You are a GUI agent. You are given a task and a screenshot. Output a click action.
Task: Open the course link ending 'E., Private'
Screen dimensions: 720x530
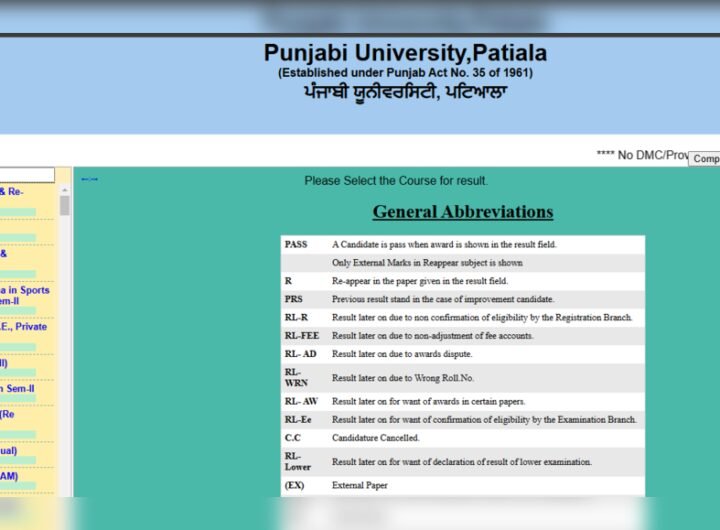pos(23,327)
